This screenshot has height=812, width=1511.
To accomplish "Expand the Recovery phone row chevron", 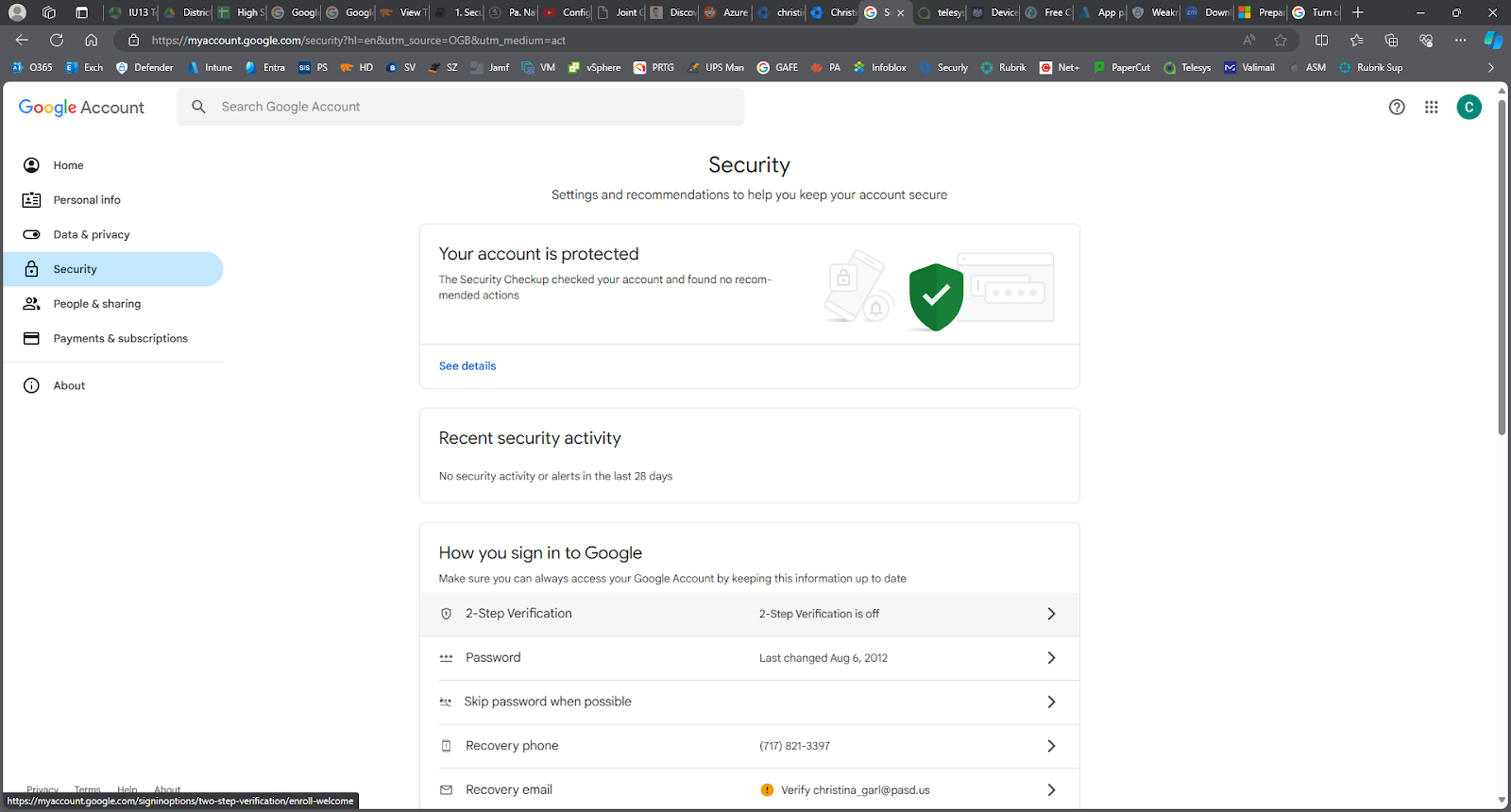I will pos(1051,746).
